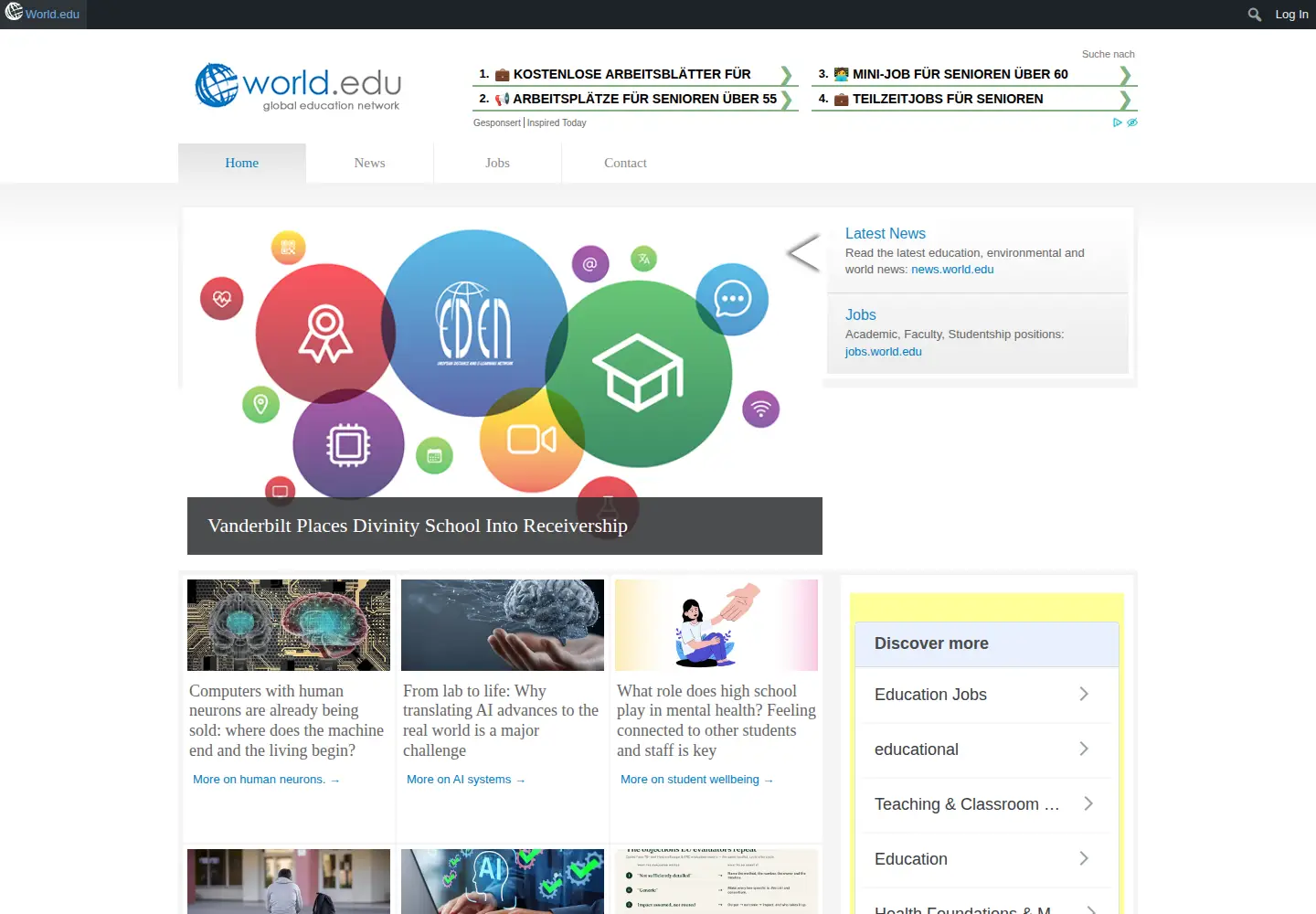Switch to the News tab
This screenshot has height=914, width=1316.
click(x=370, y=163)
